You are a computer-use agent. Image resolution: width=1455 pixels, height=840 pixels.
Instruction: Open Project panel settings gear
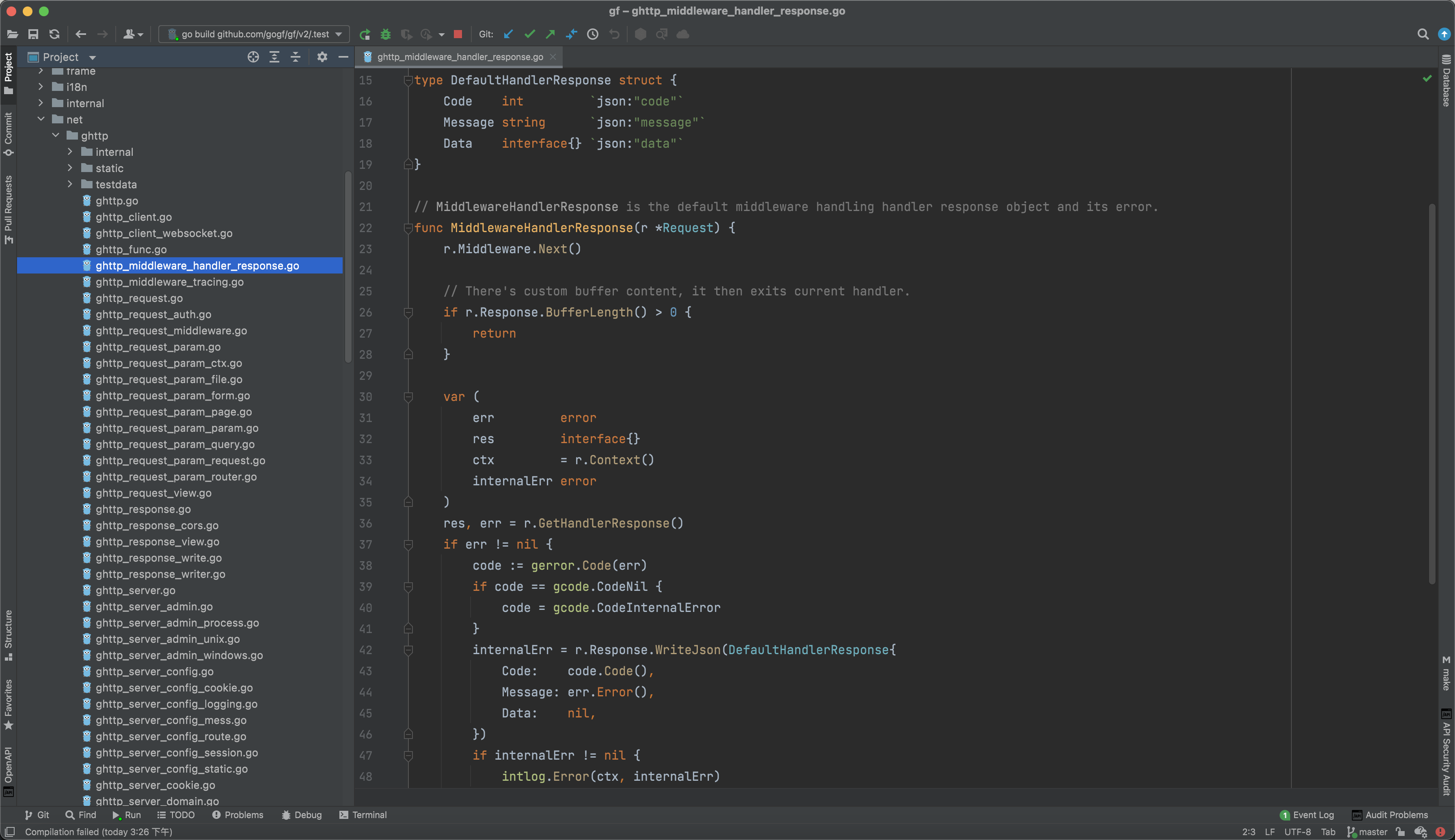tap(322, 57)
